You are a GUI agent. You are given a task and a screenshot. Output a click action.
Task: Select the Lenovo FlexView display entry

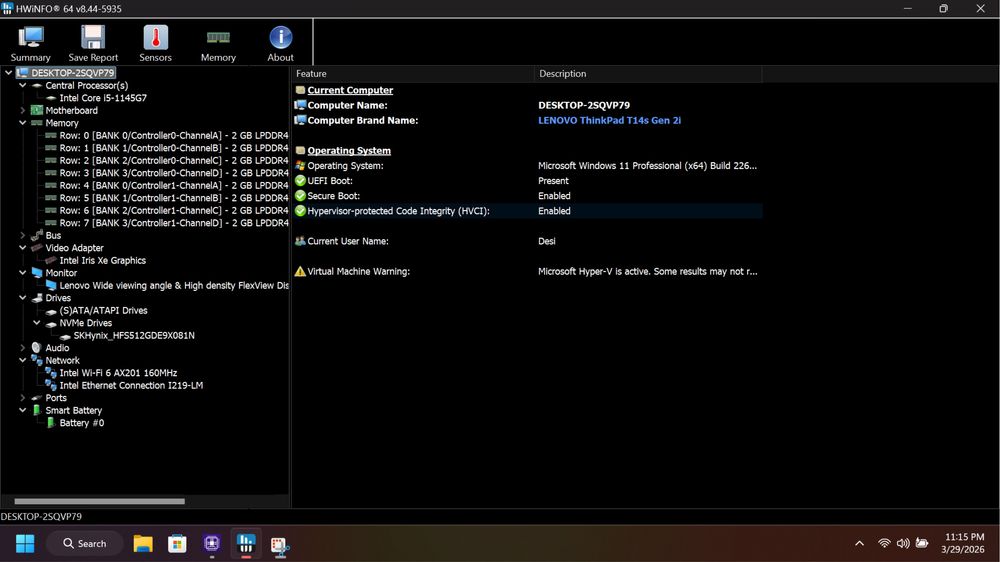(x=173, y=285)
